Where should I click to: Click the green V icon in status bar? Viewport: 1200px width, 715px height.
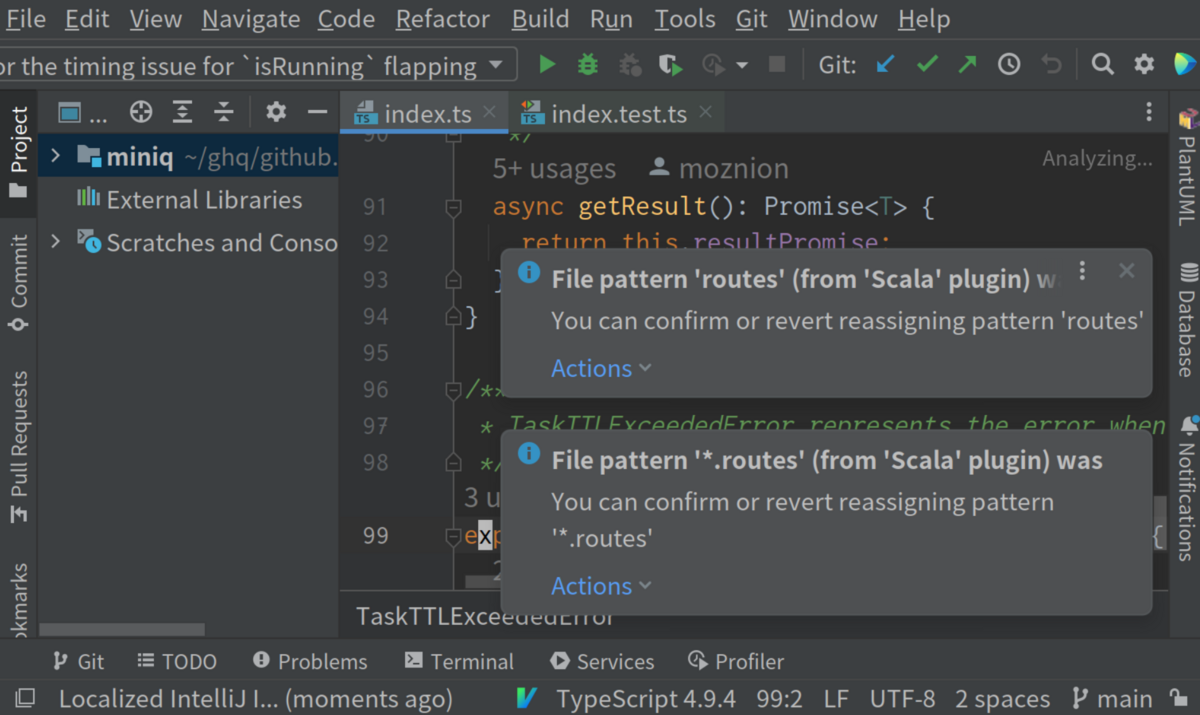pos(527,698)
